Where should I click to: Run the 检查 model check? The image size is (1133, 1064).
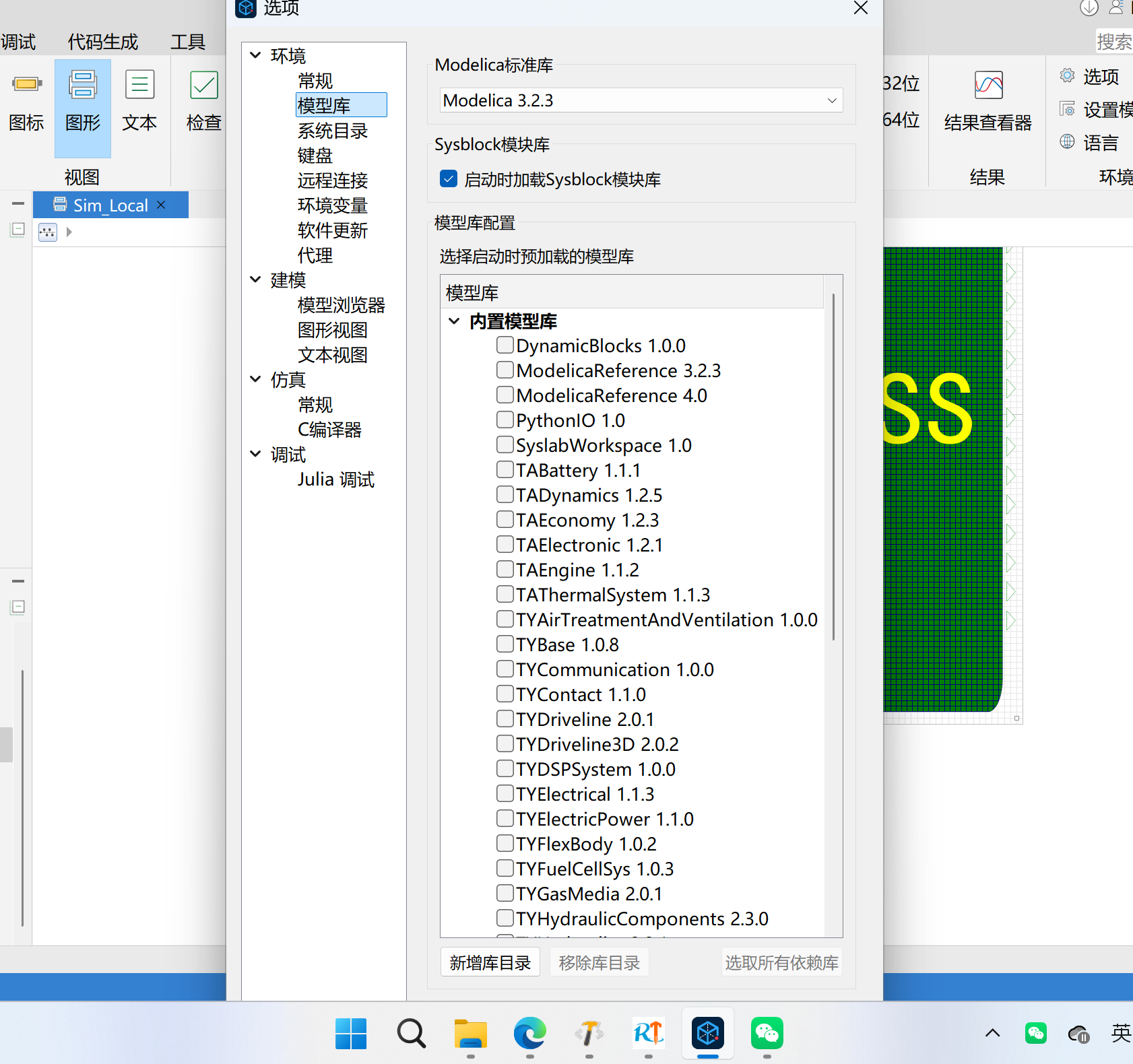click(203, 101)
